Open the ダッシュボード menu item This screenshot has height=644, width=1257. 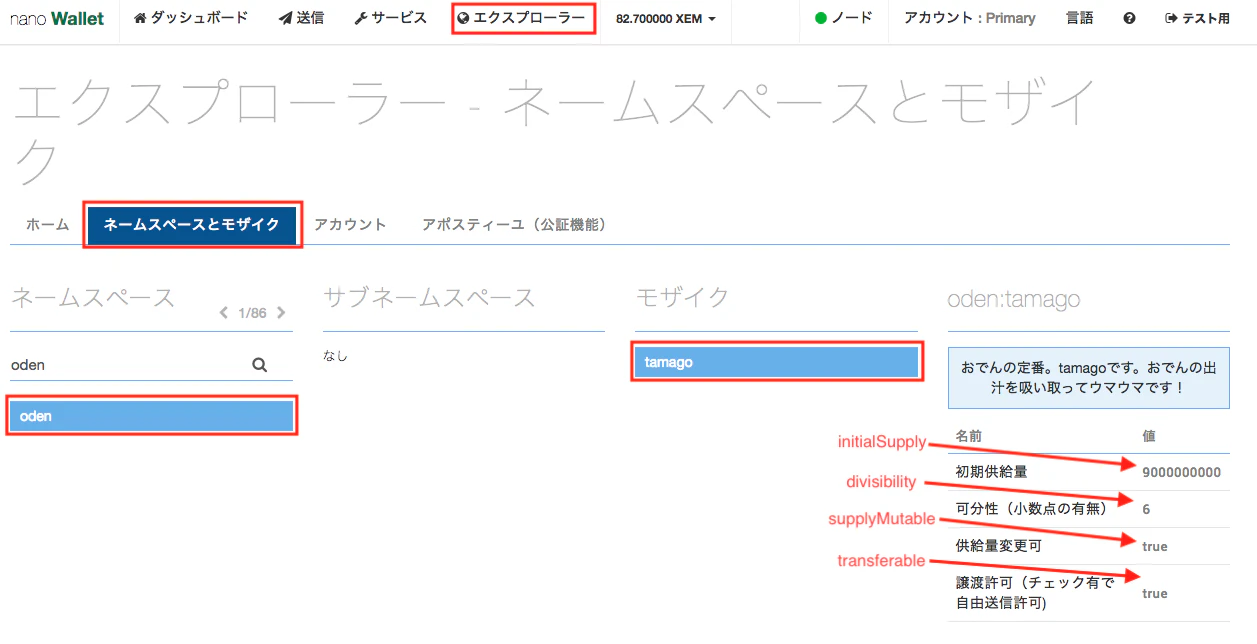(x=190, y=18)
